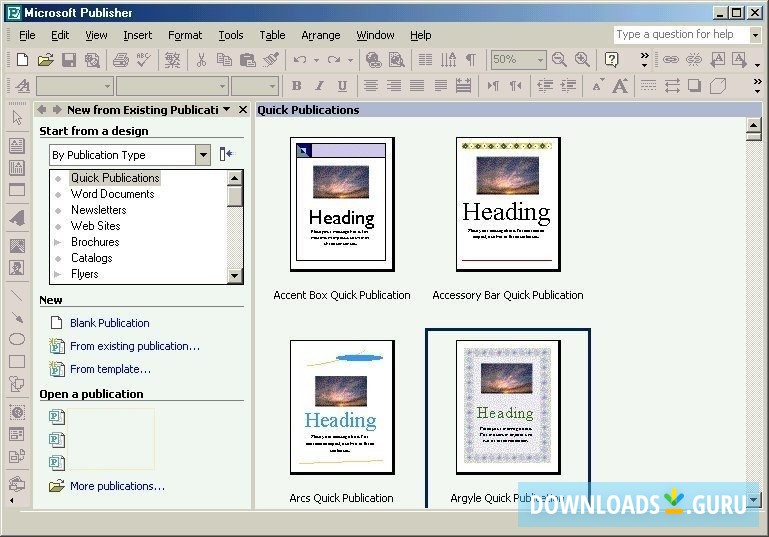Click the gallery scrollbar up arrow

[x=753, y=125]
